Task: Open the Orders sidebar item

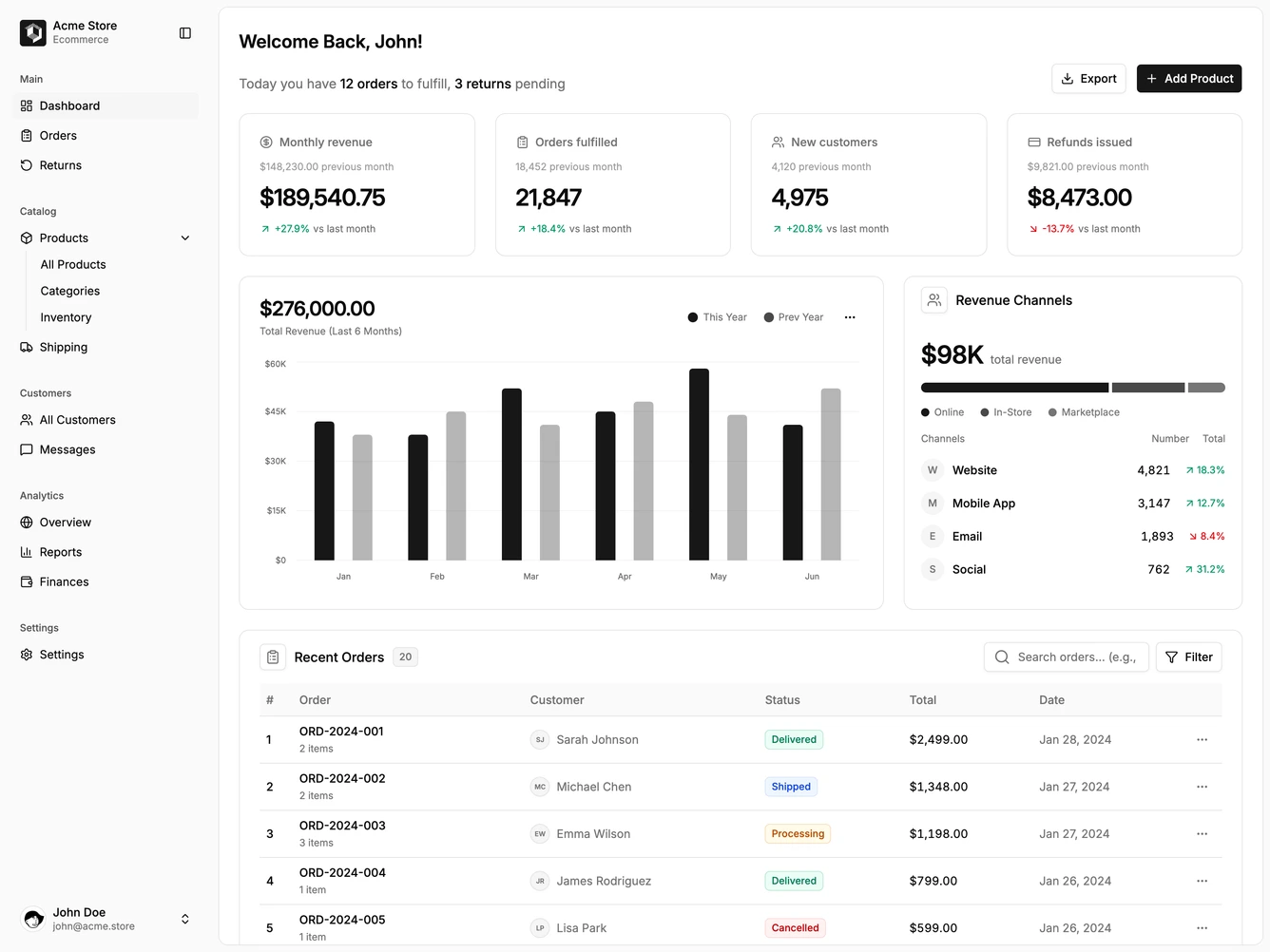Action: (106, 136)
